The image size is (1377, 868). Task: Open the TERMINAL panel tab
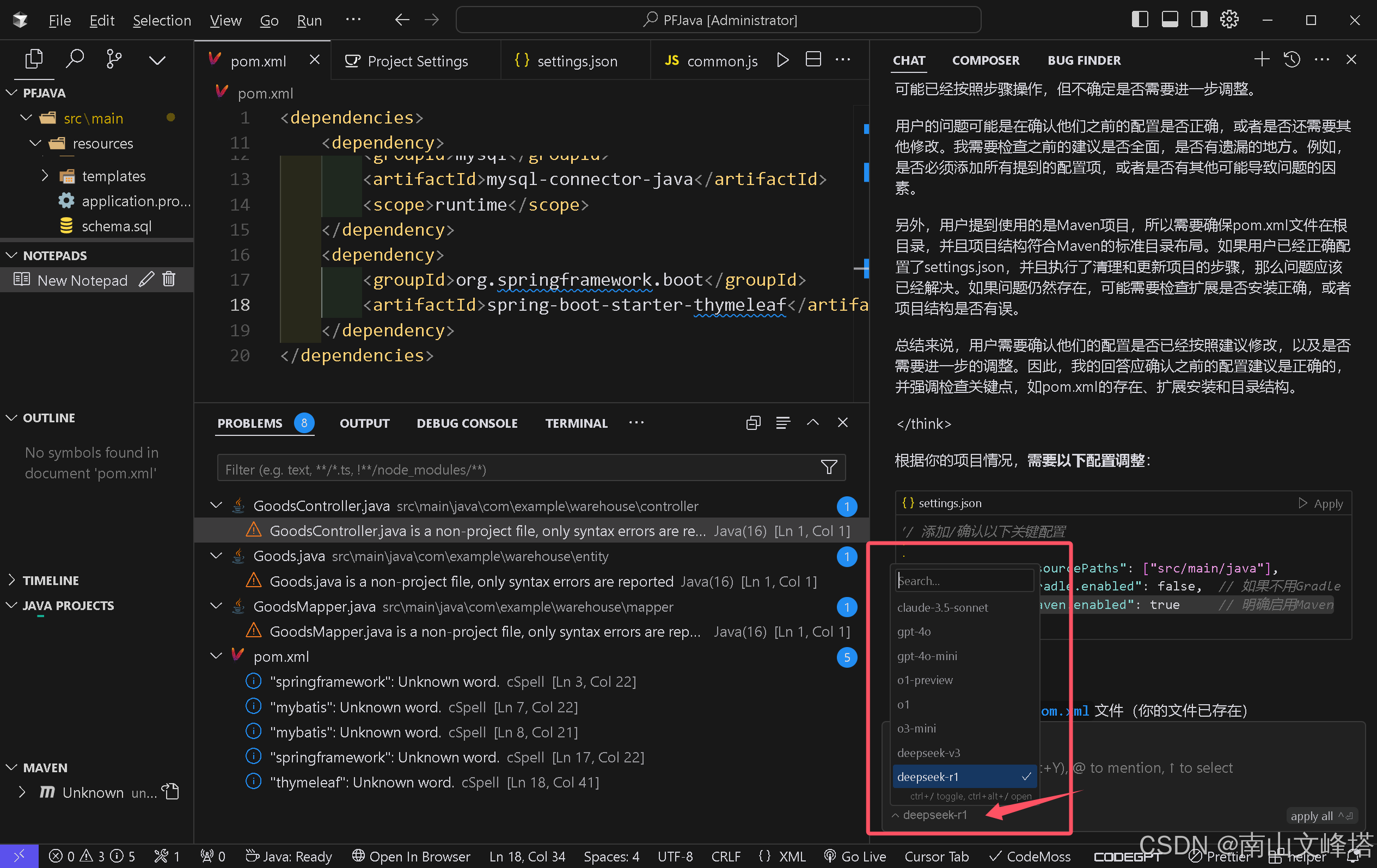click(x=576, y=423)
